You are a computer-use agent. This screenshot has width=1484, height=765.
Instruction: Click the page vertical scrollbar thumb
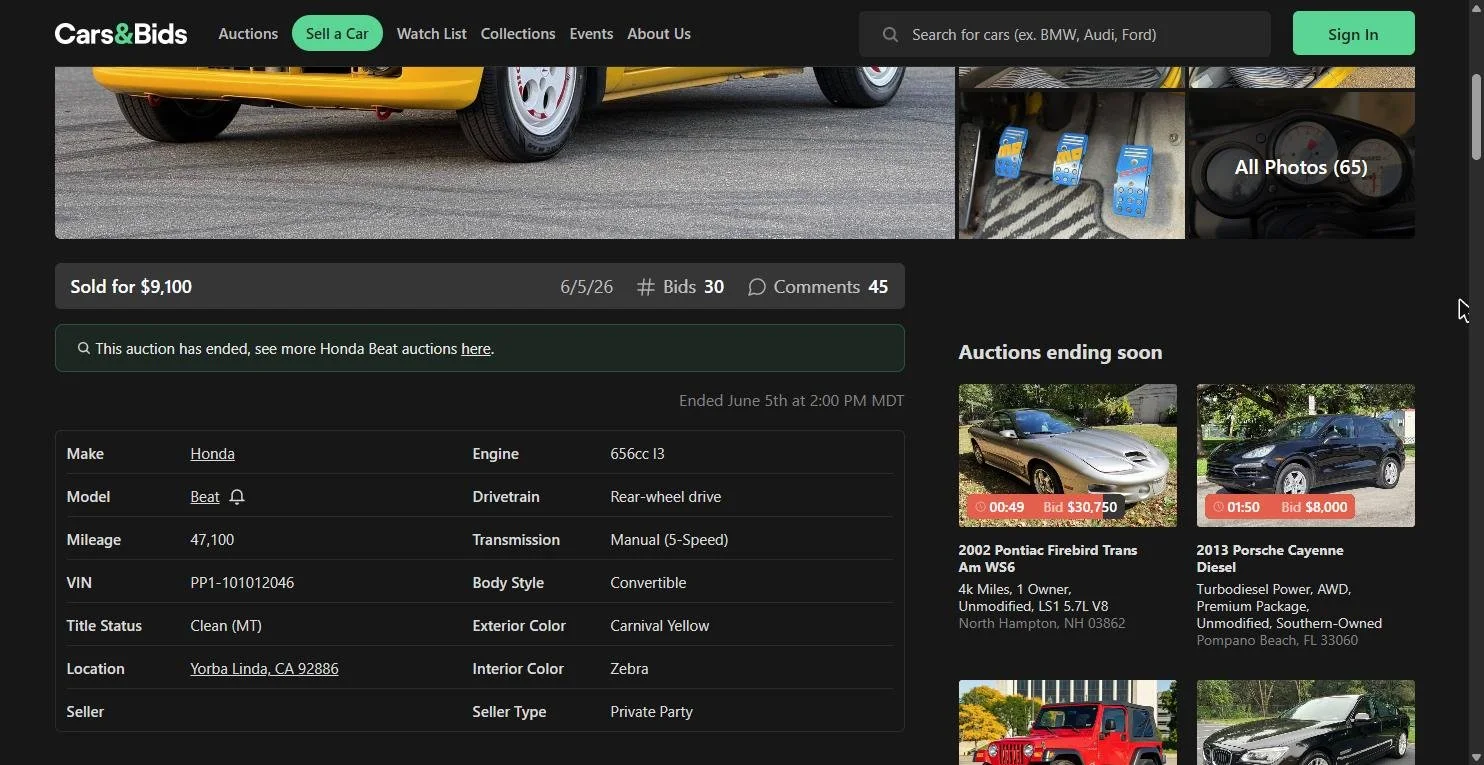click(x=1476, y=115)
